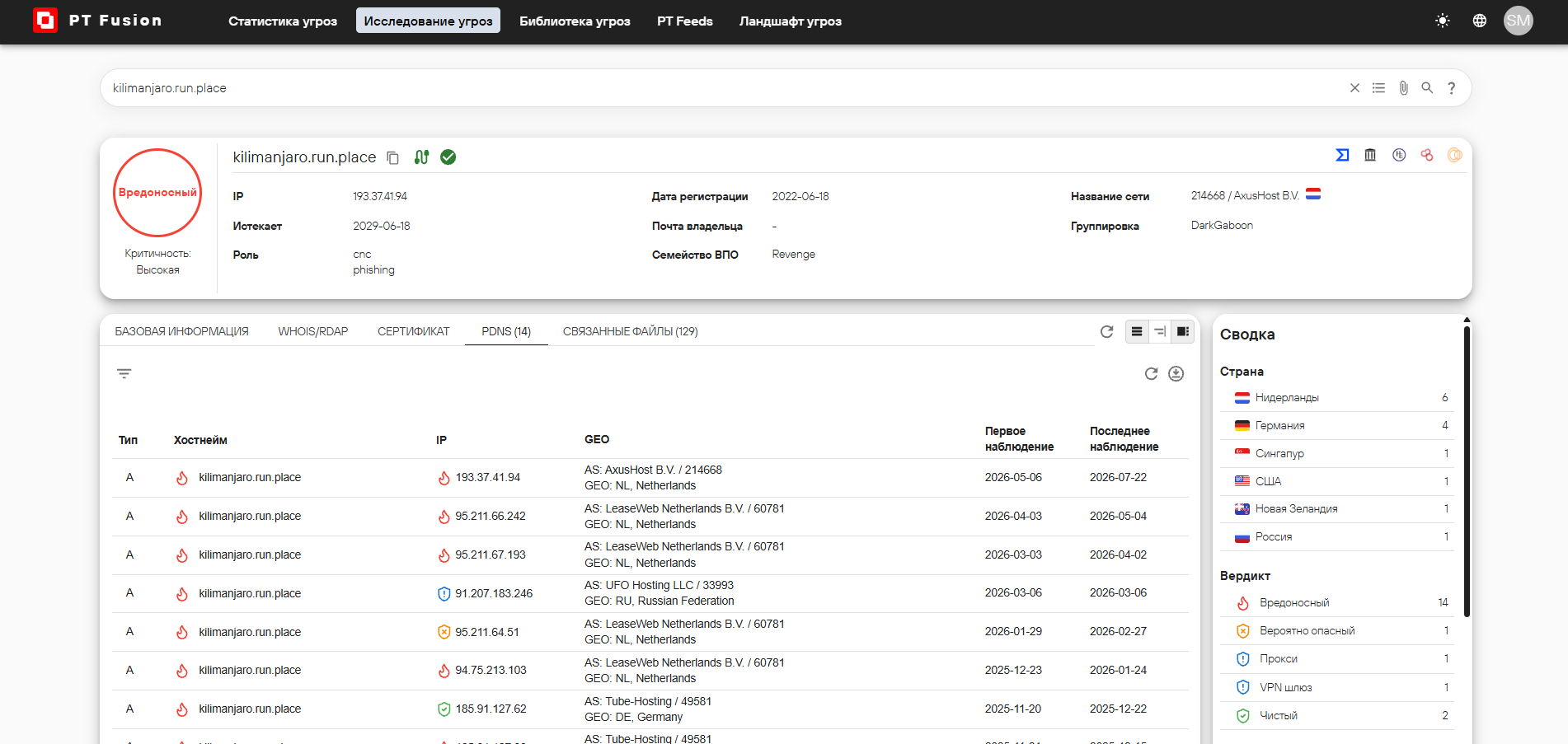Open IP 185.91.127.62 in the table
Viewport: 1568px width, 744px height.
pyautogui.click(x=491, y=709)
